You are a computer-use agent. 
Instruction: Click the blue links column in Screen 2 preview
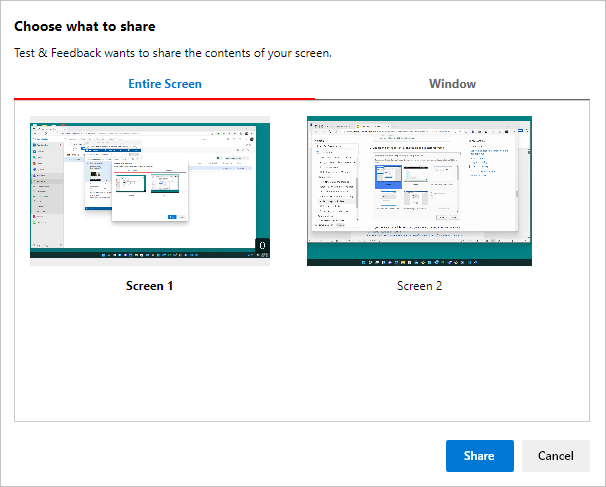pos(488,158)
